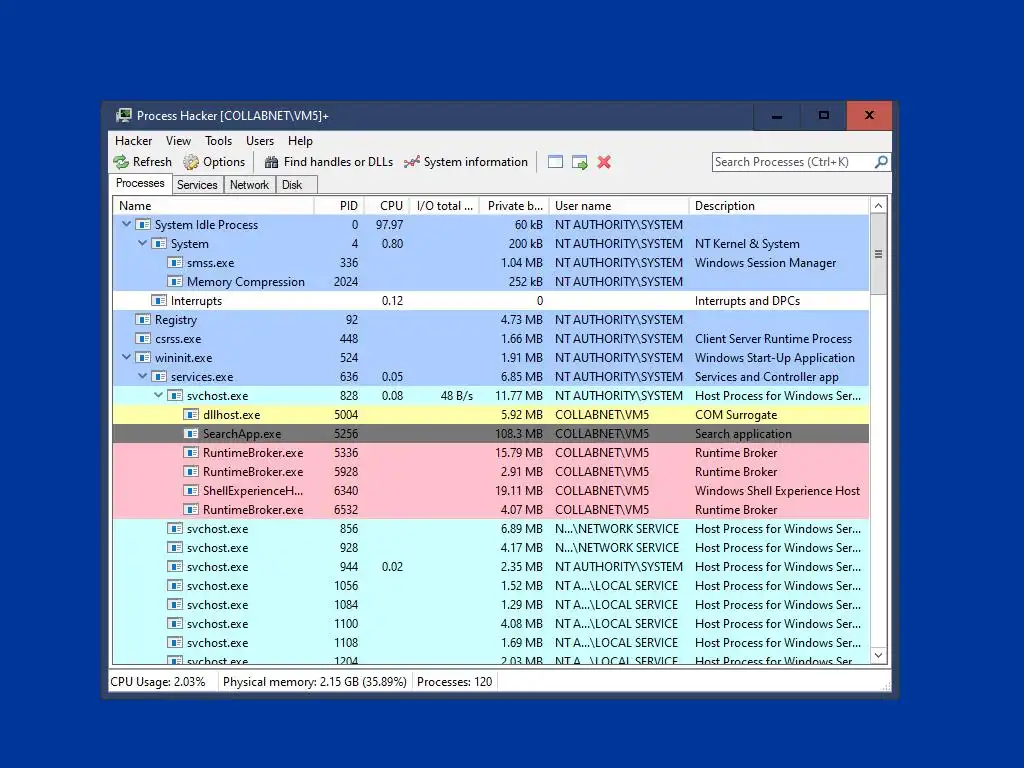Screen dimensions: 1024x768
Task: Click the dllhost.exe process icon
Action: [191, 415]
